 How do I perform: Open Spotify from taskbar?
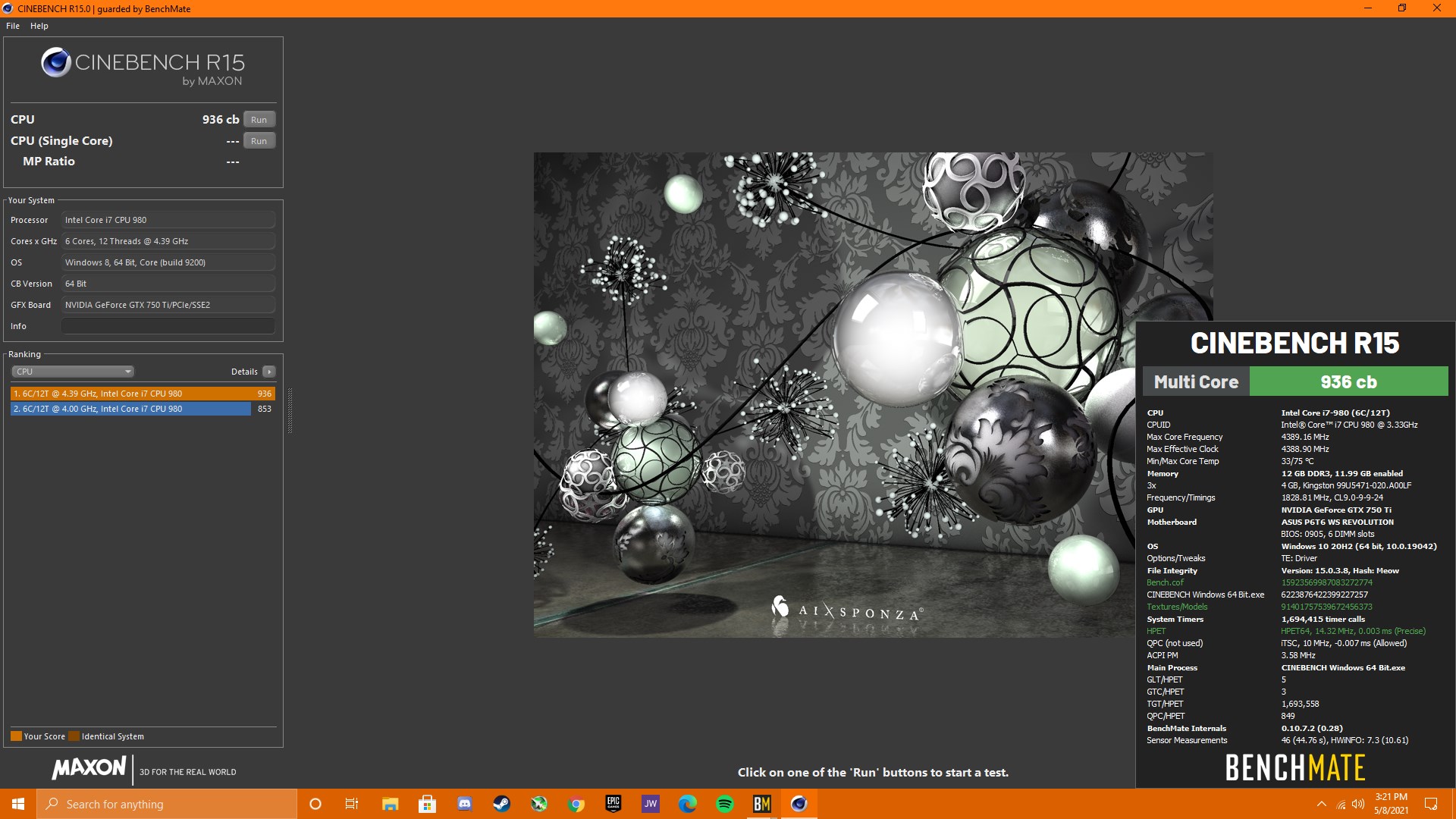point(724,804)
